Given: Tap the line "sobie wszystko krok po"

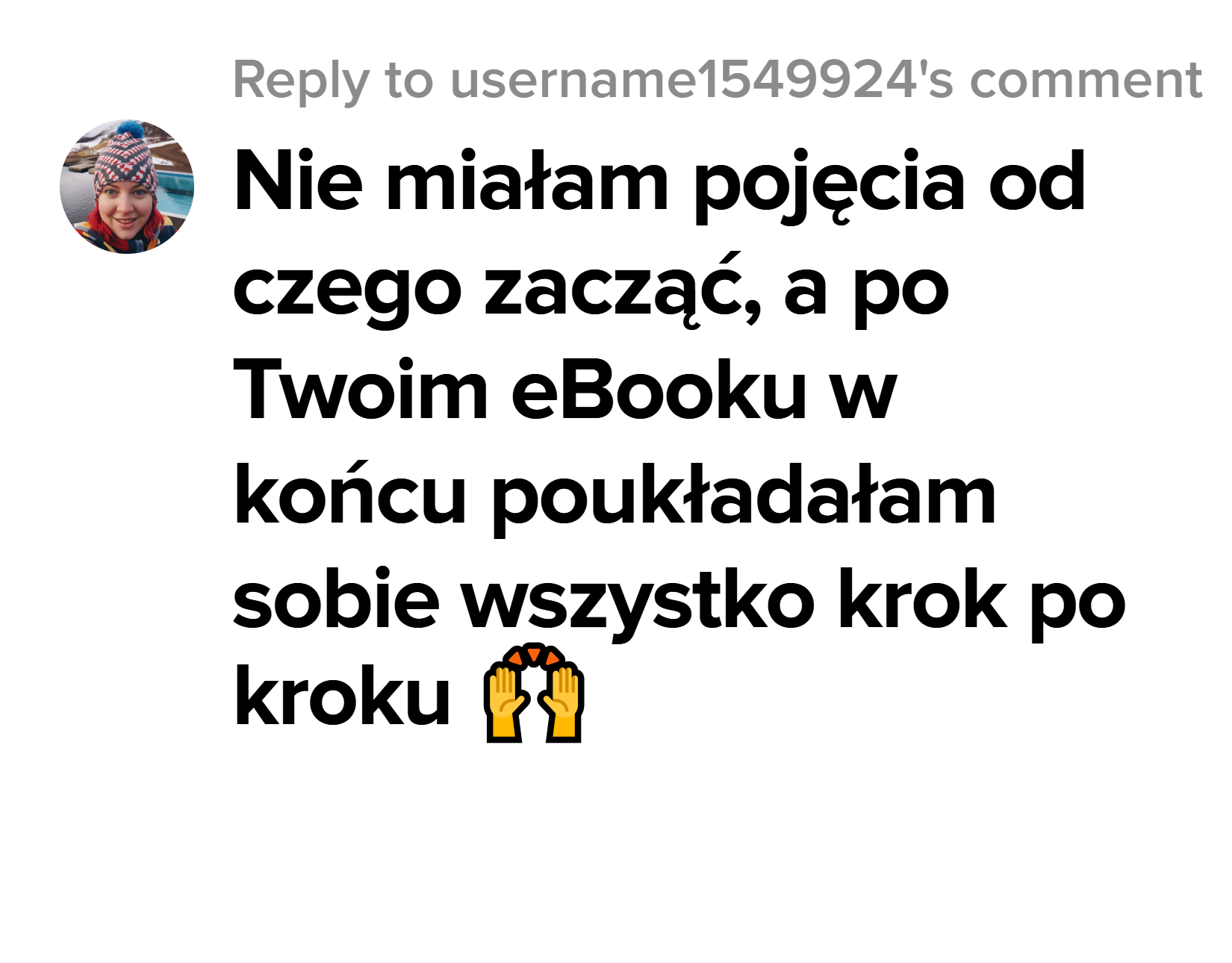Looking at the screenshot, I should tap(680, 602).
